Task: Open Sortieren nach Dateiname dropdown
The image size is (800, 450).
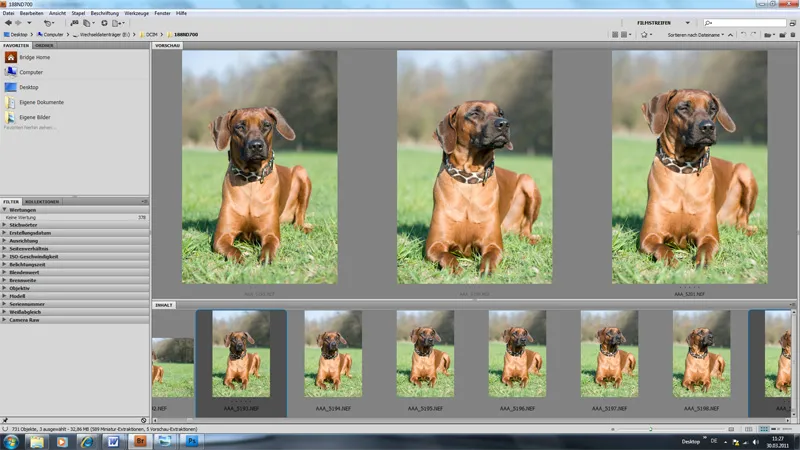Action: click(695, 35)
